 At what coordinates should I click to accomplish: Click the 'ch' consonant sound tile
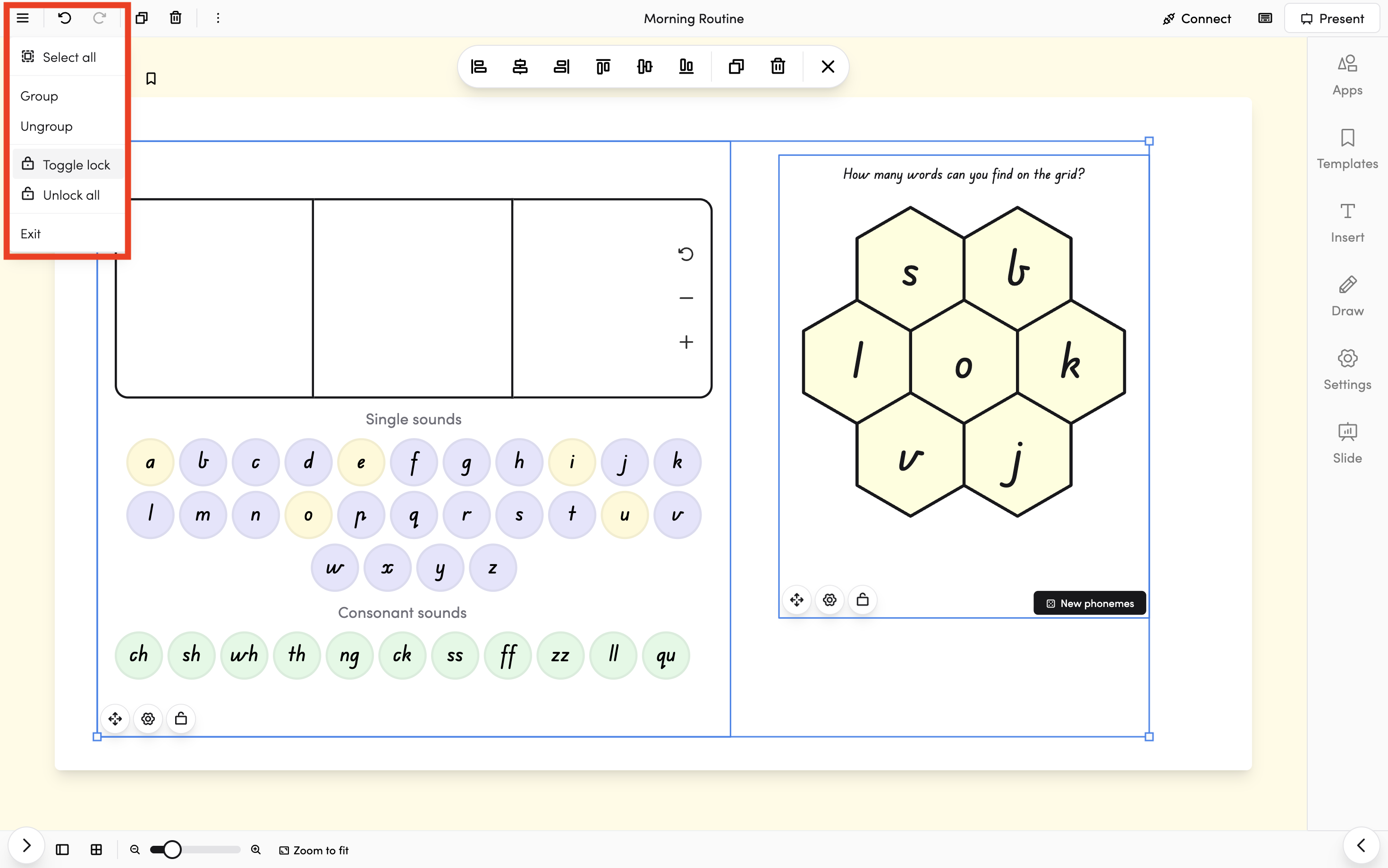coord(139,655)
